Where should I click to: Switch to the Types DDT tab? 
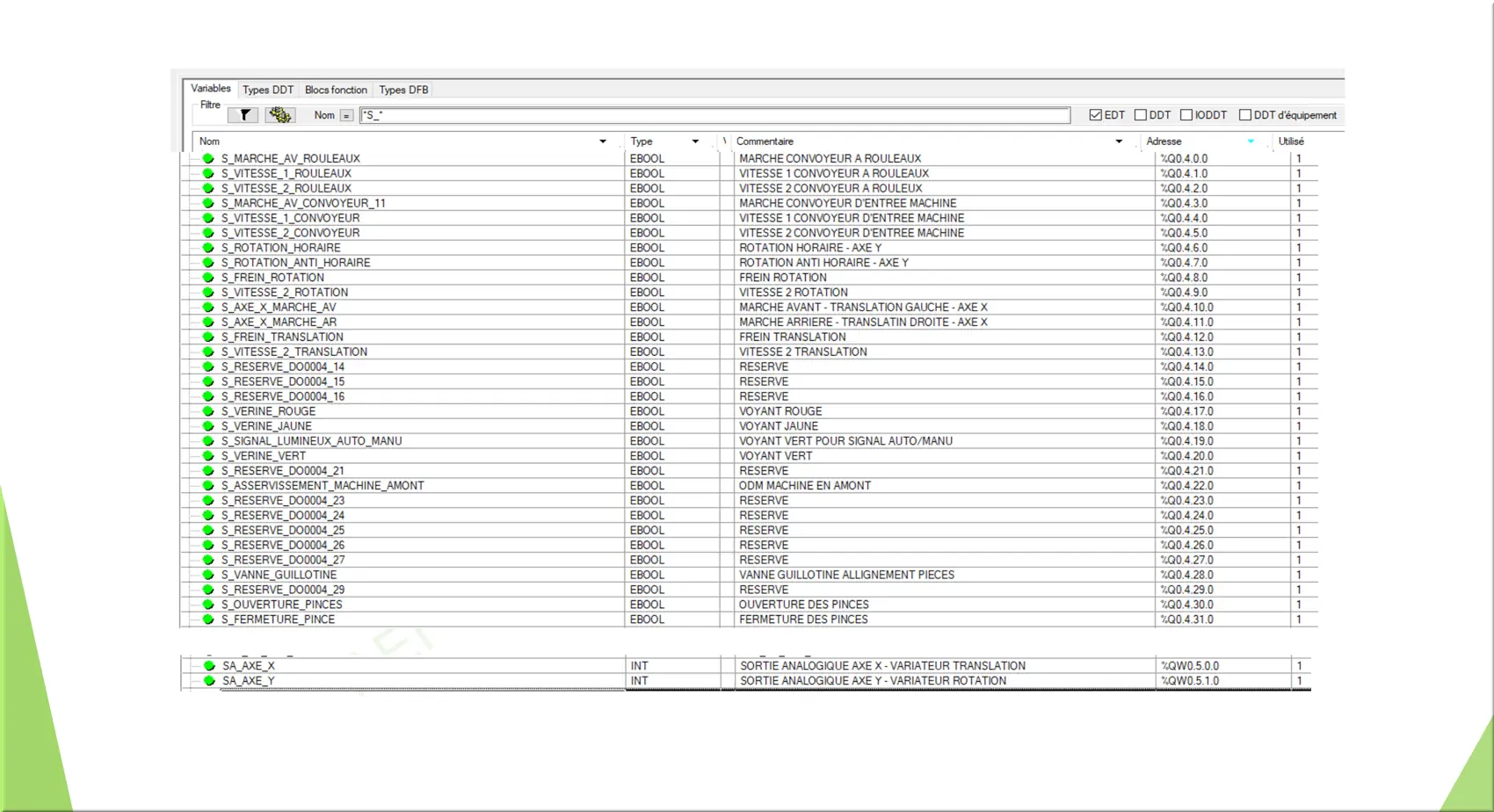[x=268, y=90]
